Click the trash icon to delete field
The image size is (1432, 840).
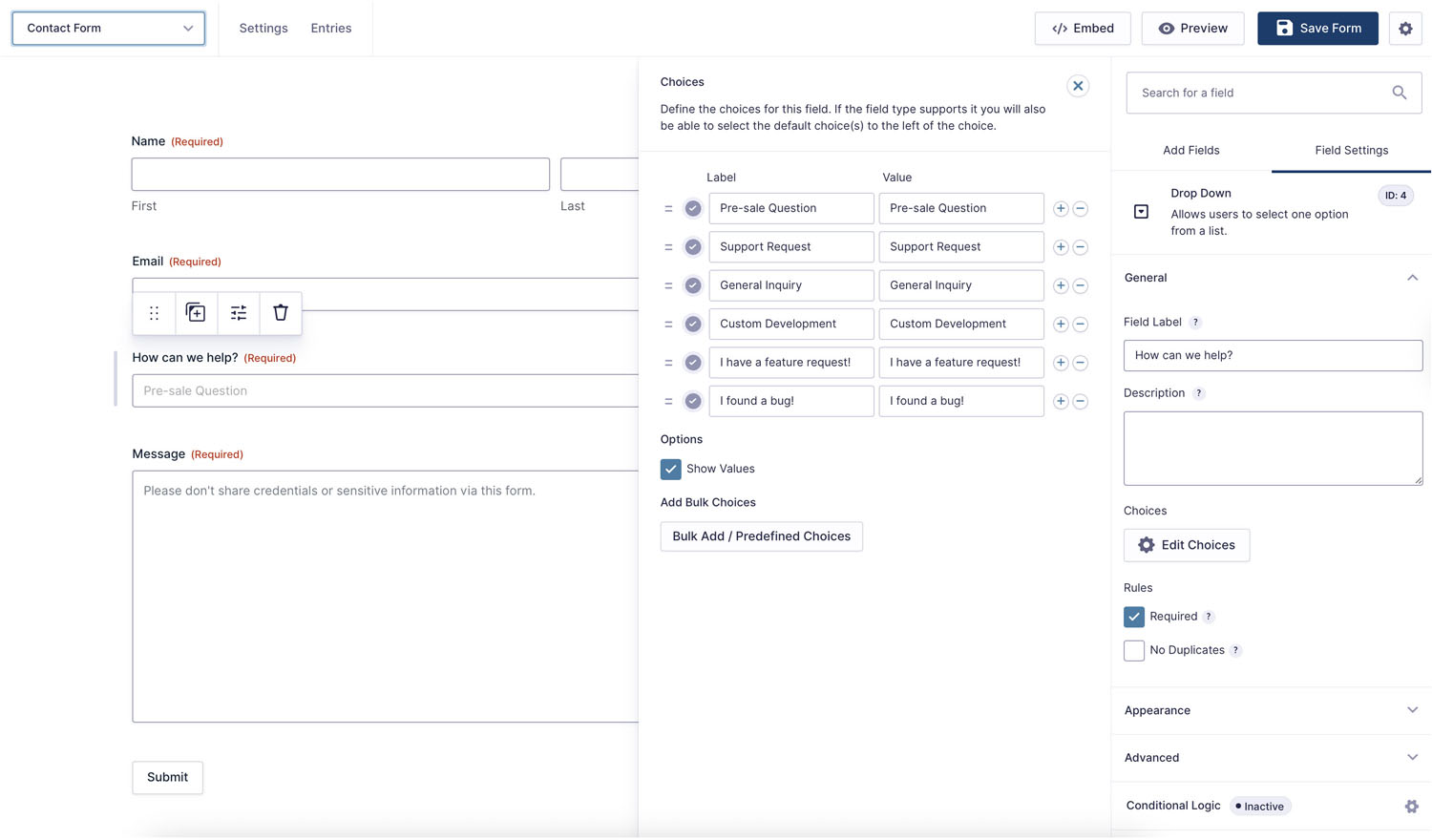coord(281,313)
